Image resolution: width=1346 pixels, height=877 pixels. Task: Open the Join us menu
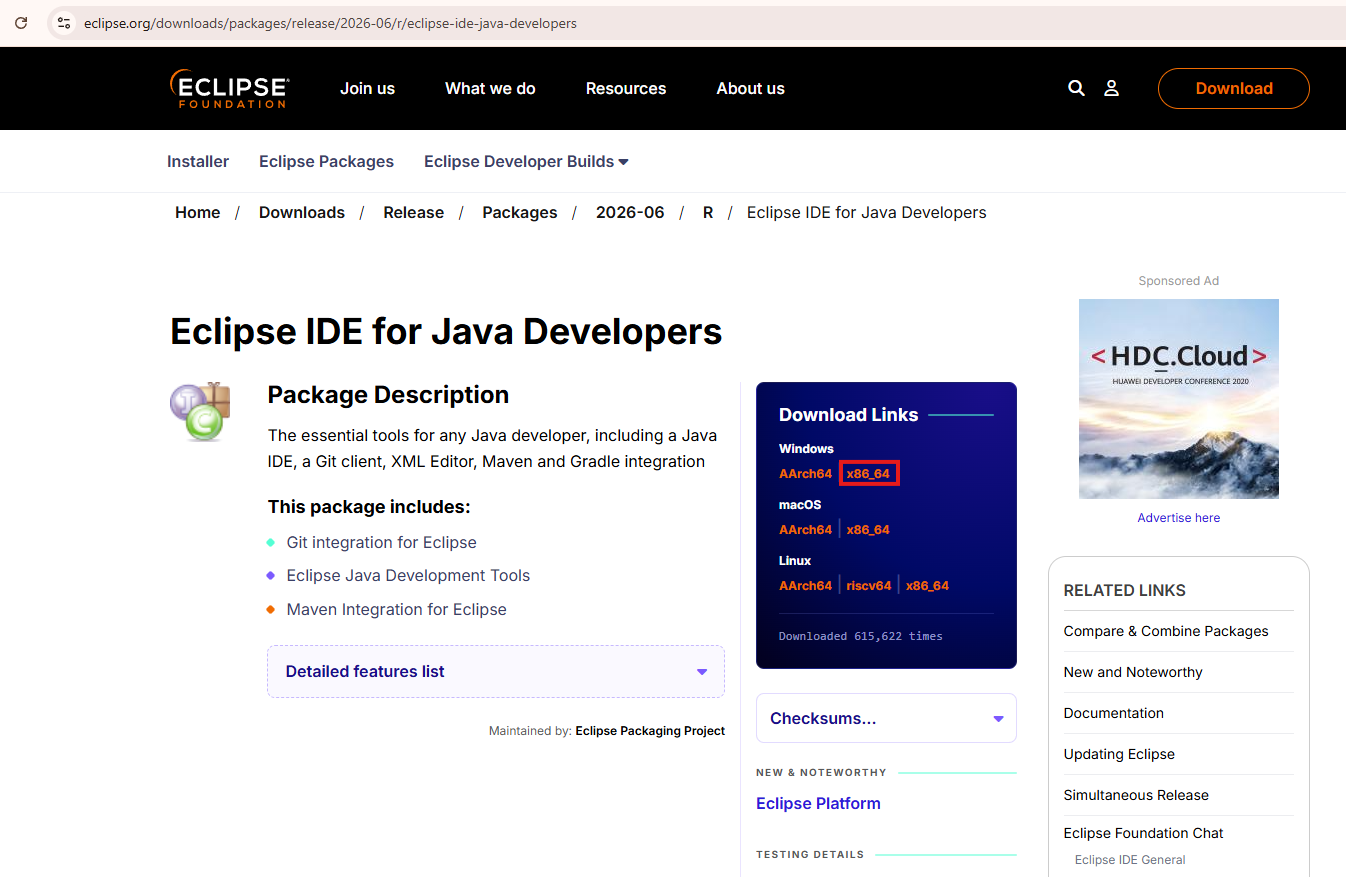tap(367, 88)
